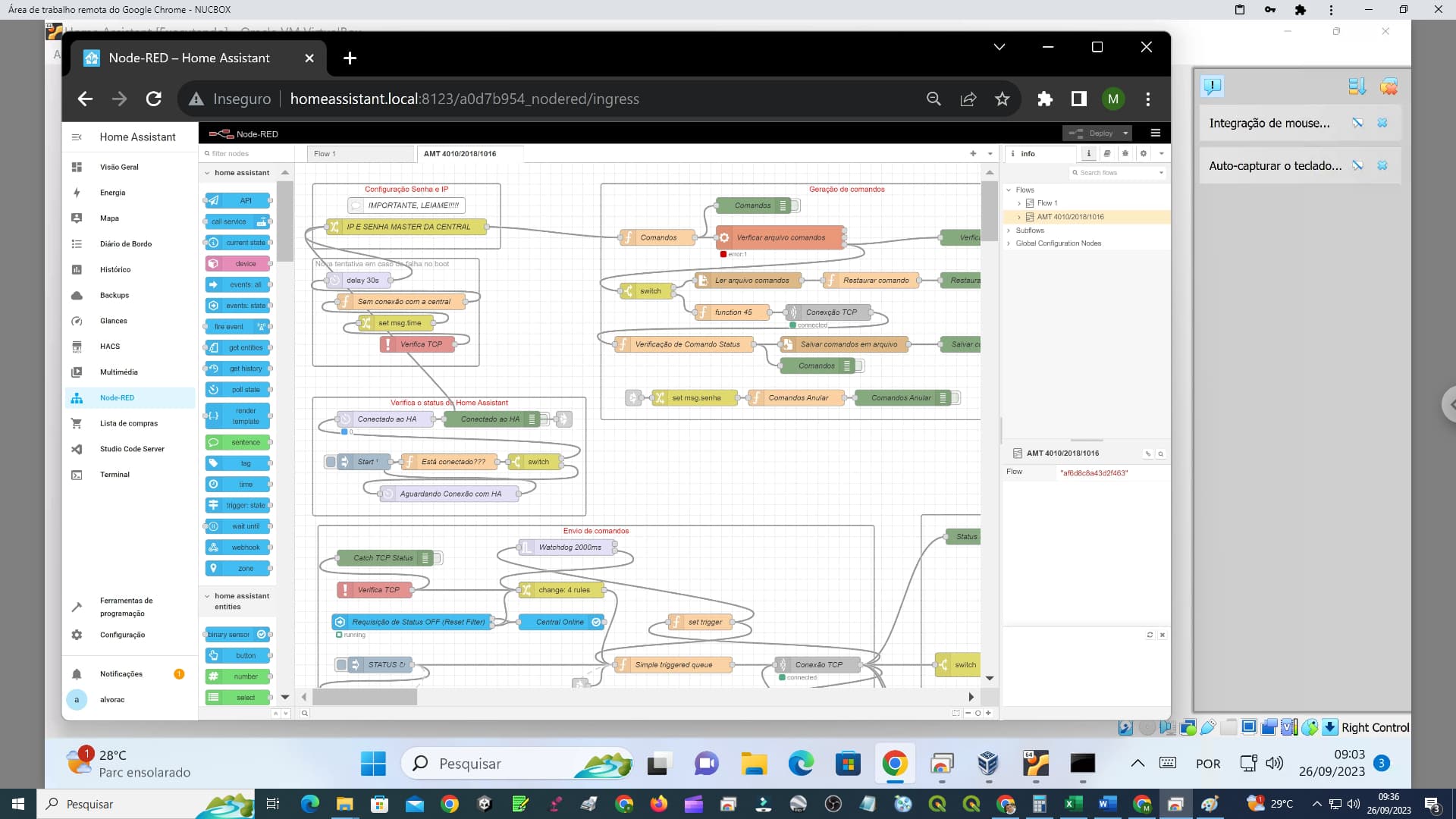1456x819 pixels.
Task: Expand AMT 4010/2018/1016 in info tree
Action: pyautogui.click(x=1018, y=217)
